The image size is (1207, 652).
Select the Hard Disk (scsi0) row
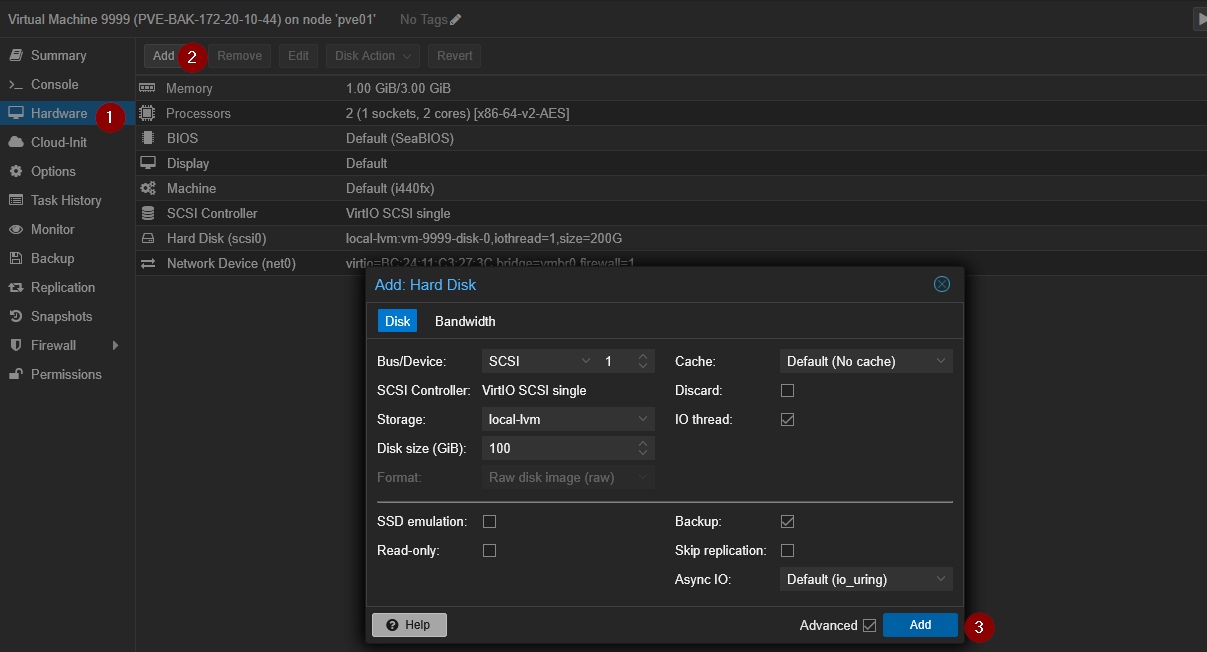pyautogui.click(x=216, y=239)
